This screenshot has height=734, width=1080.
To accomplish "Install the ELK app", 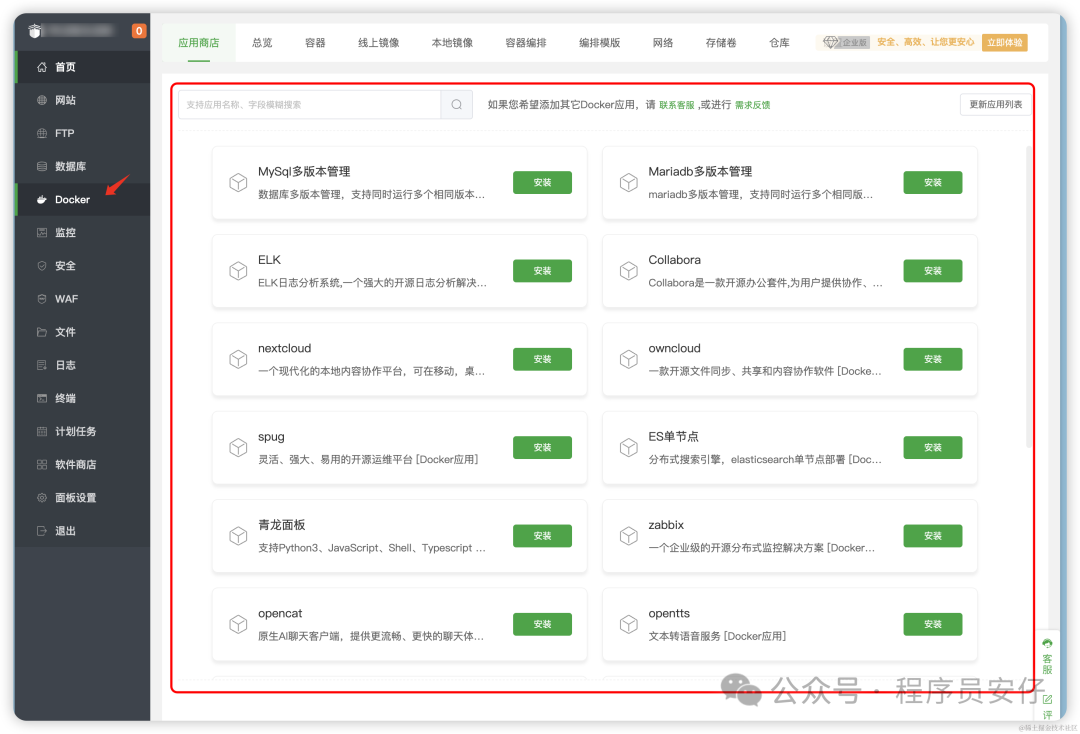I will coord(543,271).
